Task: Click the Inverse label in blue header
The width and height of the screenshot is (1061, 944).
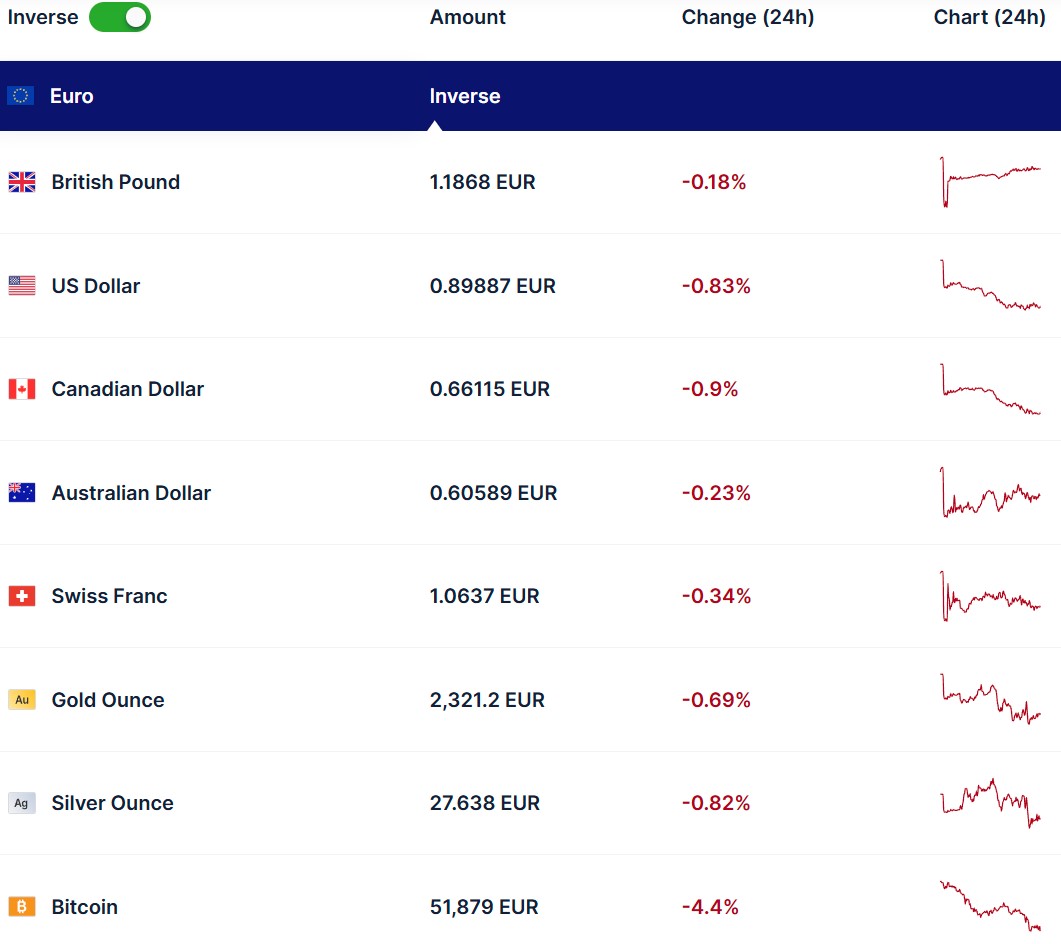Action: [465, 96]
